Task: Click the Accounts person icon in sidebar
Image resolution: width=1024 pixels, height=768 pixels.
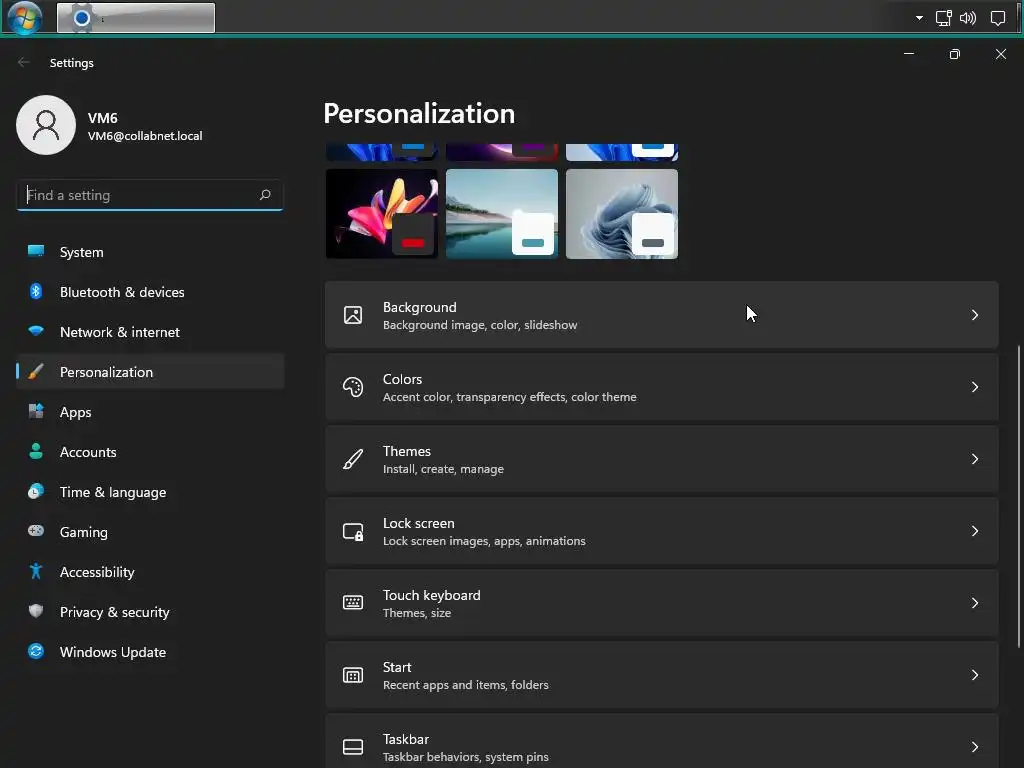Action: click(x=36, y=451)
